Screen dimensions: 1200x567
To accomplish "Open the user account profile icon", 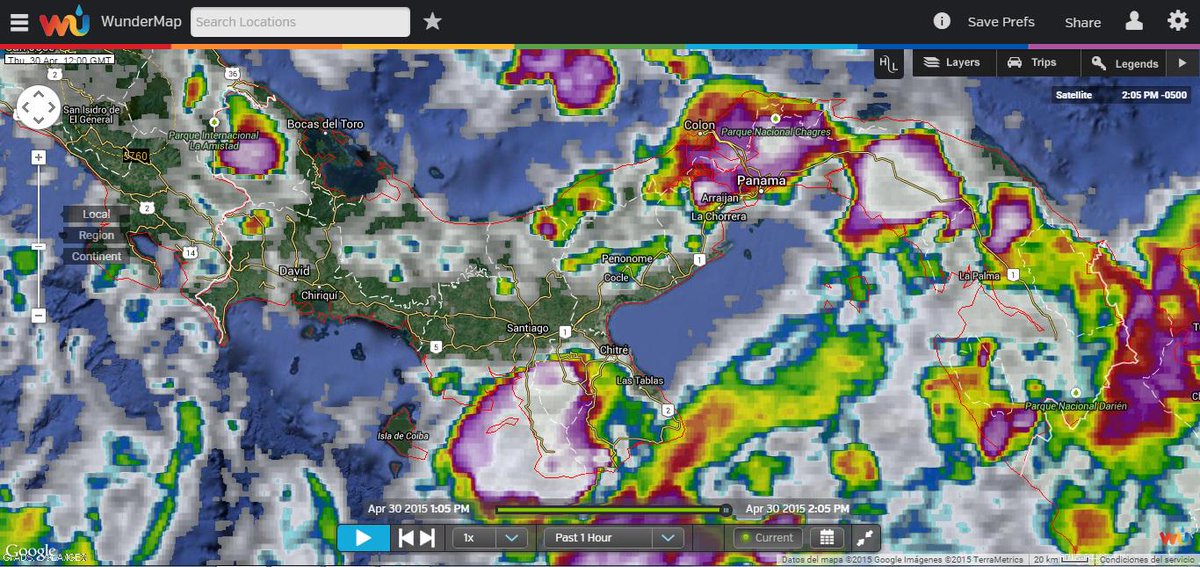I will (1134, 21).
